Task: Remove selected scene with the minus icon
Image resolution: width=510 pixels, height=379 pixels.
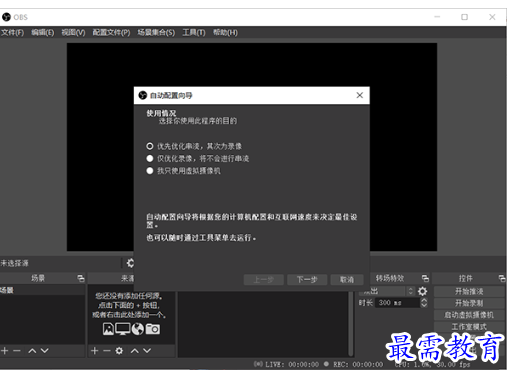Action: (x=17, y=351)
